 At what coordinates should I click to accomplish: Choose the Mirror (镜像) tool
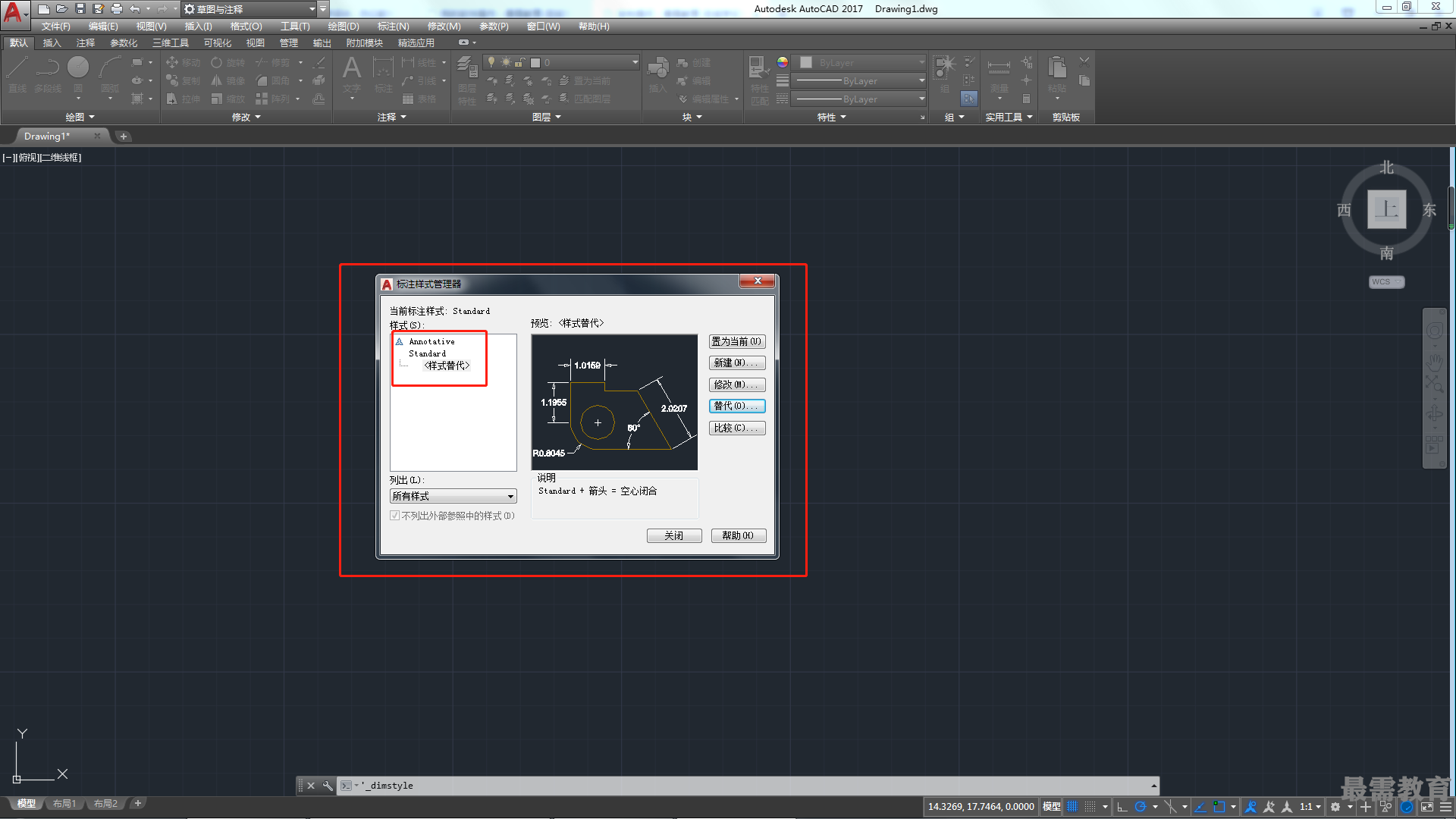pyautogui.click(x=228, y=80)
